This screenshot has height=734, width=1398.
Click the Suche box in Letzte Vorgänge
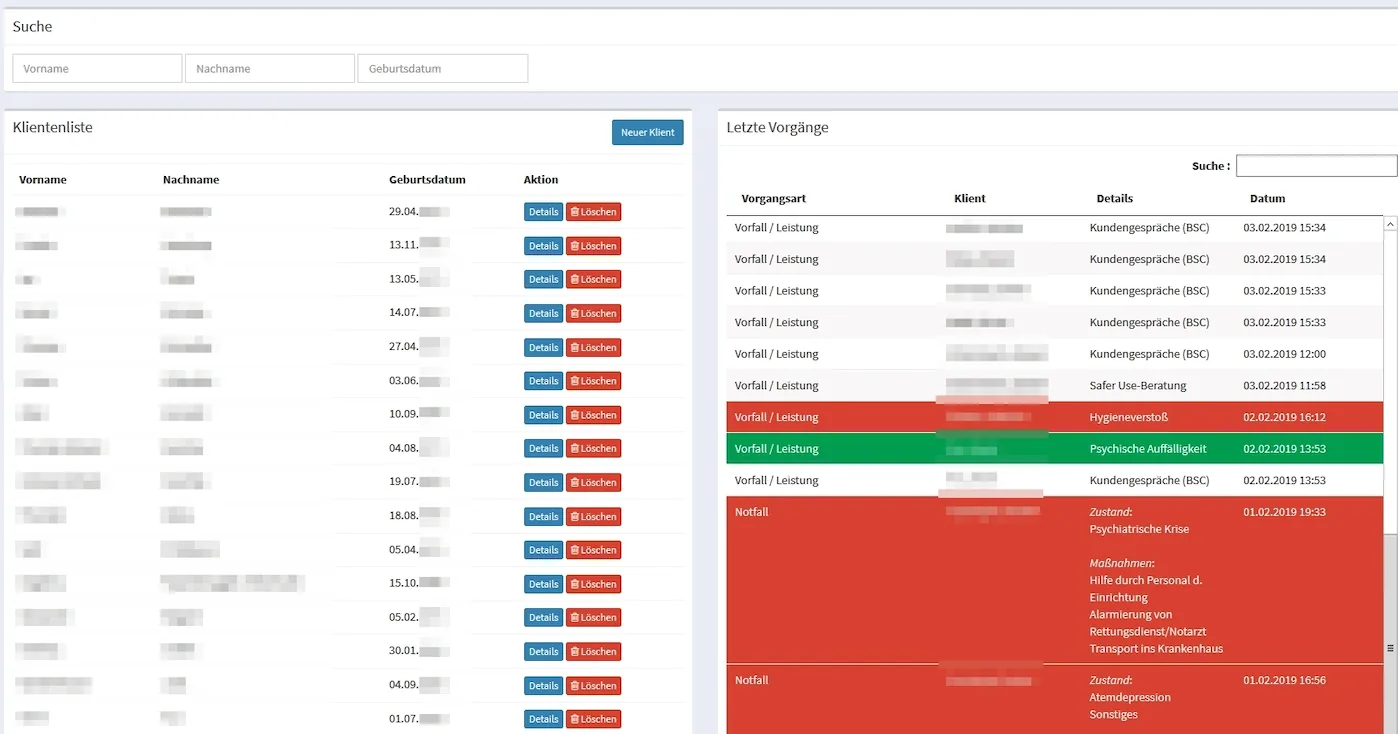pyautogui.click(x=1316, y=166)
